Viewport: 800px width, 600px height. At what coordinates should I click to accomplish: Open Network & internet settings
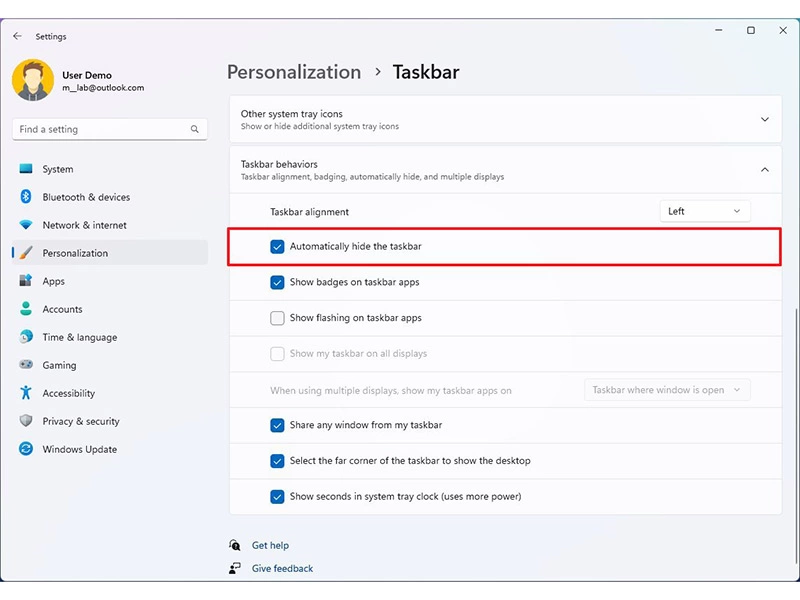click(86, 225)
